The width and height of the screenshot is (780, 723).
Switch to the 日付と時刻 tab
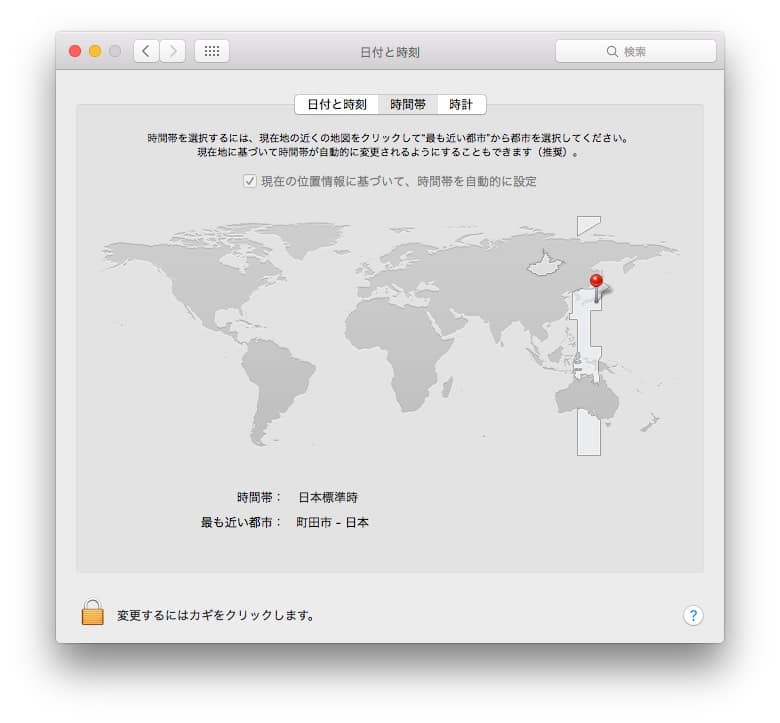pyautogui.click(x=336, y=104)
